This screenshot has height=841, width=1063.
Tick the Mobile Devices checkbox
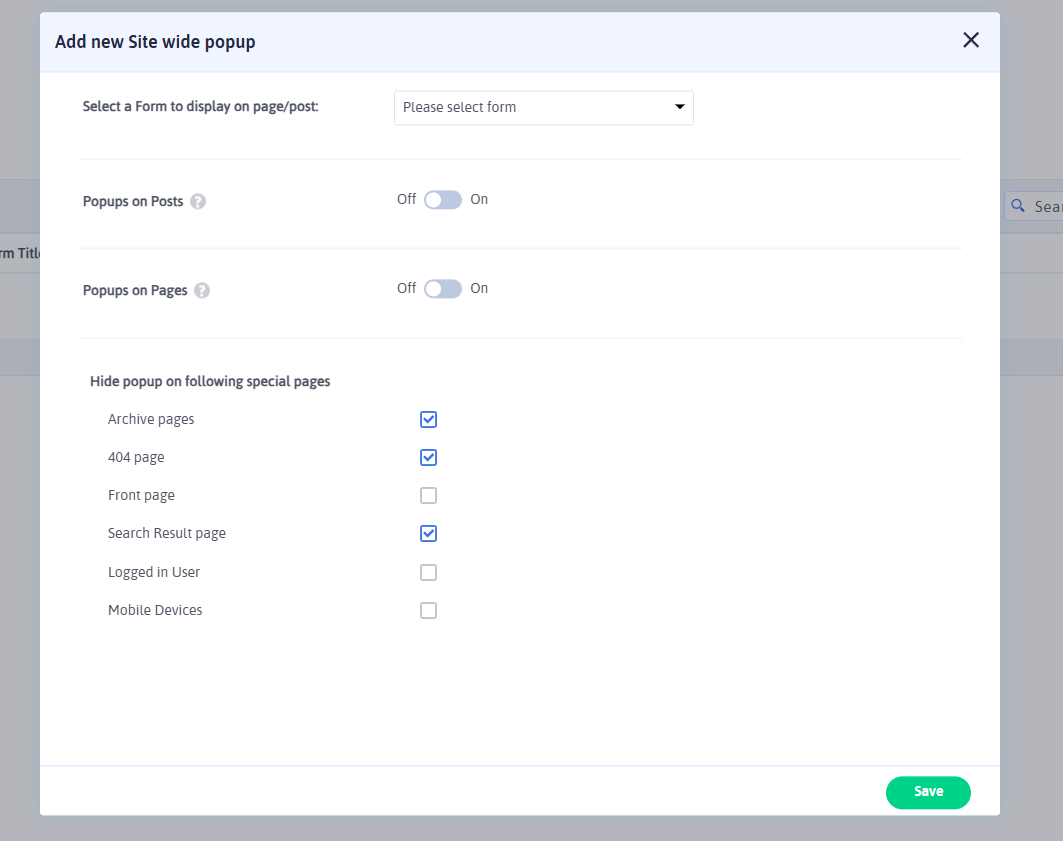point(429,611)
